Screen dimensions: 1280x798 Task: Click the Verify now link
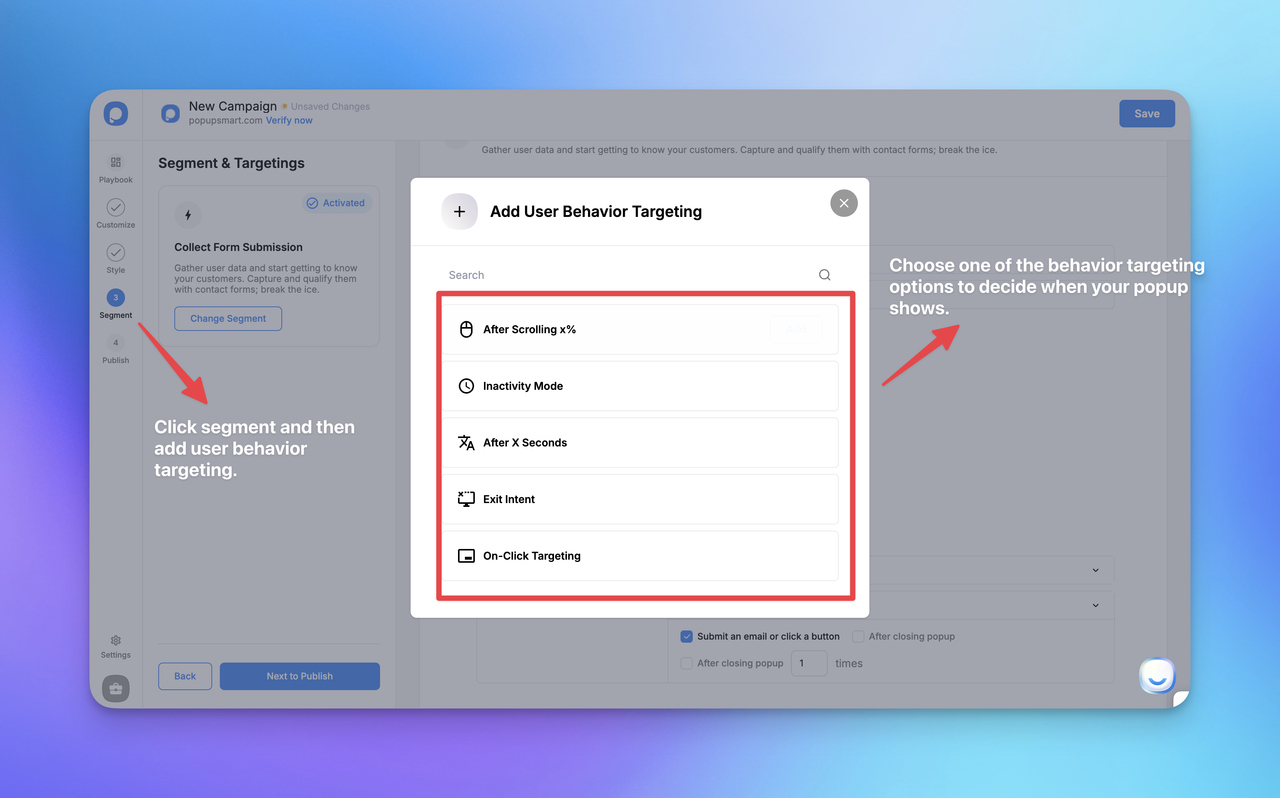(x=289, y=120)
